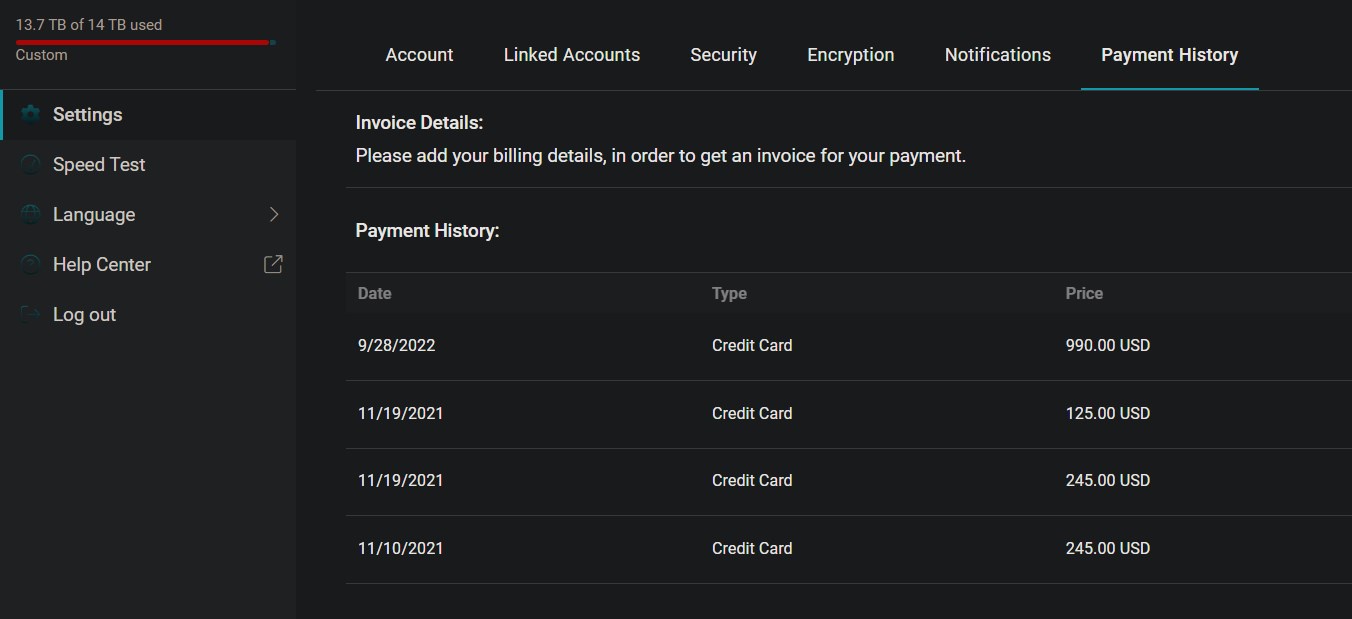This screenshot has height=619, width=1352.
Task: Click the Log out icon
Action: (31, 314)
